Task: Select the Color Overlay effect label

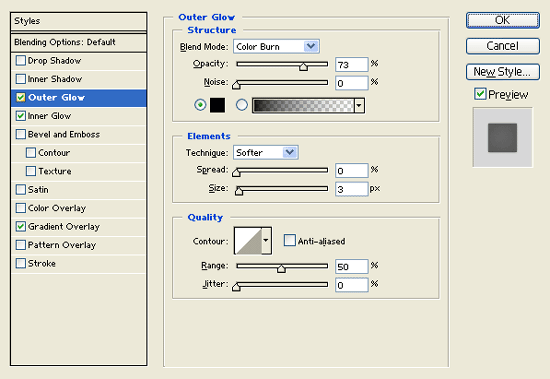Action: coord(57,208)
